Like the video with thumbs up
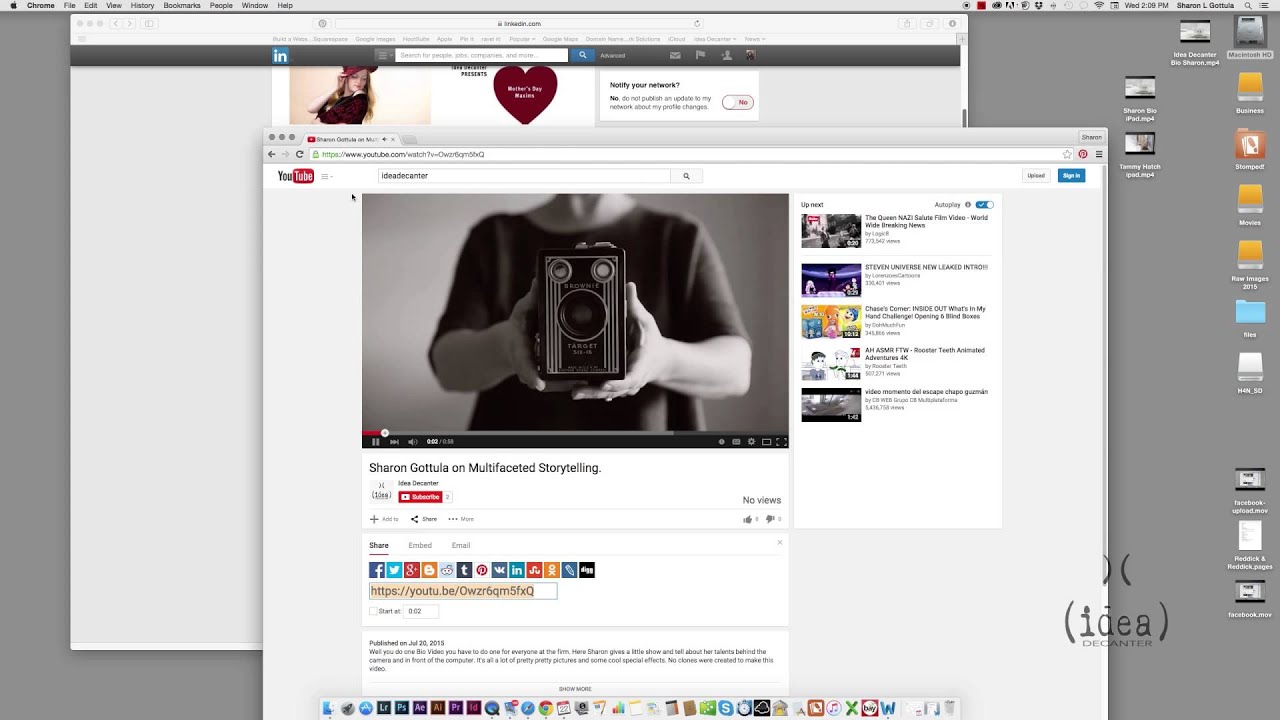 click(747, 519)
